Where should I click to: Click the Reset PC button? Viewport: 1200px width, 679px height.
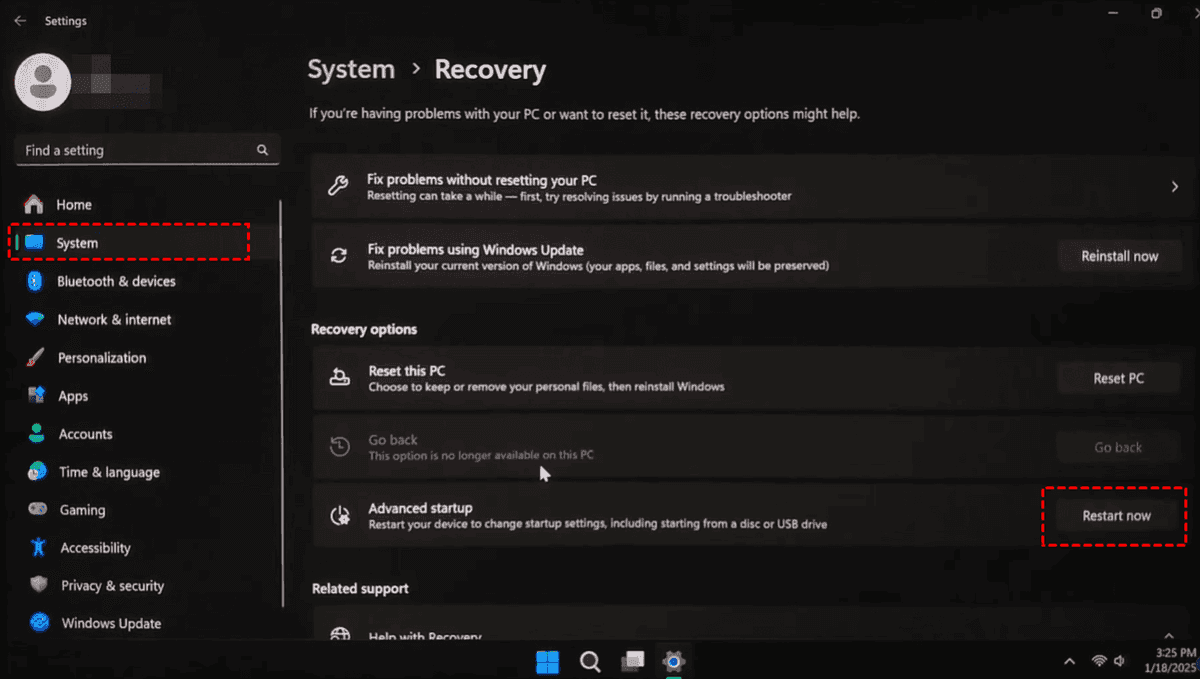point(1118,377)
